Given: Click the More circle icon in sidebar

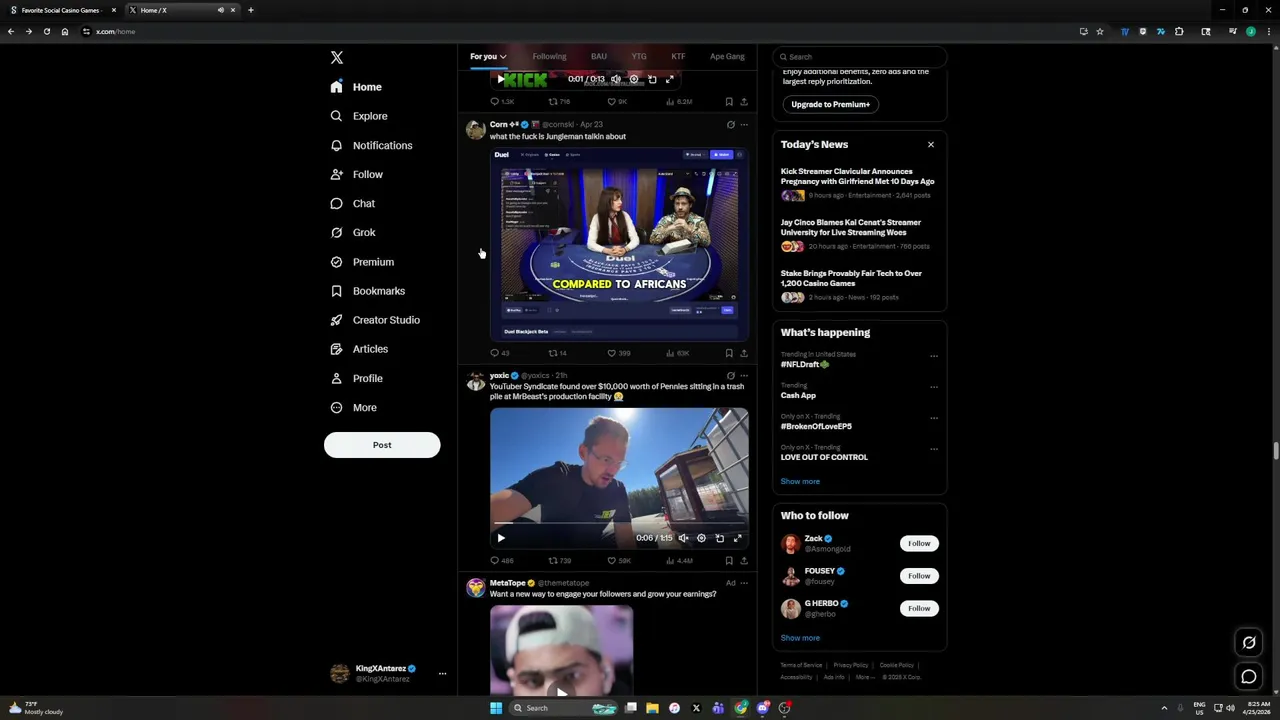Looking at the screenshot, I should (x=336, y=407).
